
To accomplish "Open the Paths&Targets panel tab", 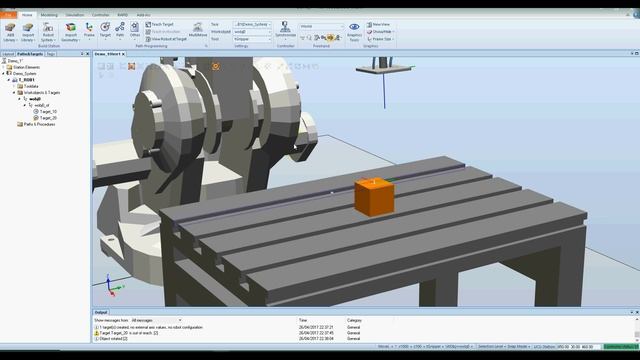I will pos(30,54).
